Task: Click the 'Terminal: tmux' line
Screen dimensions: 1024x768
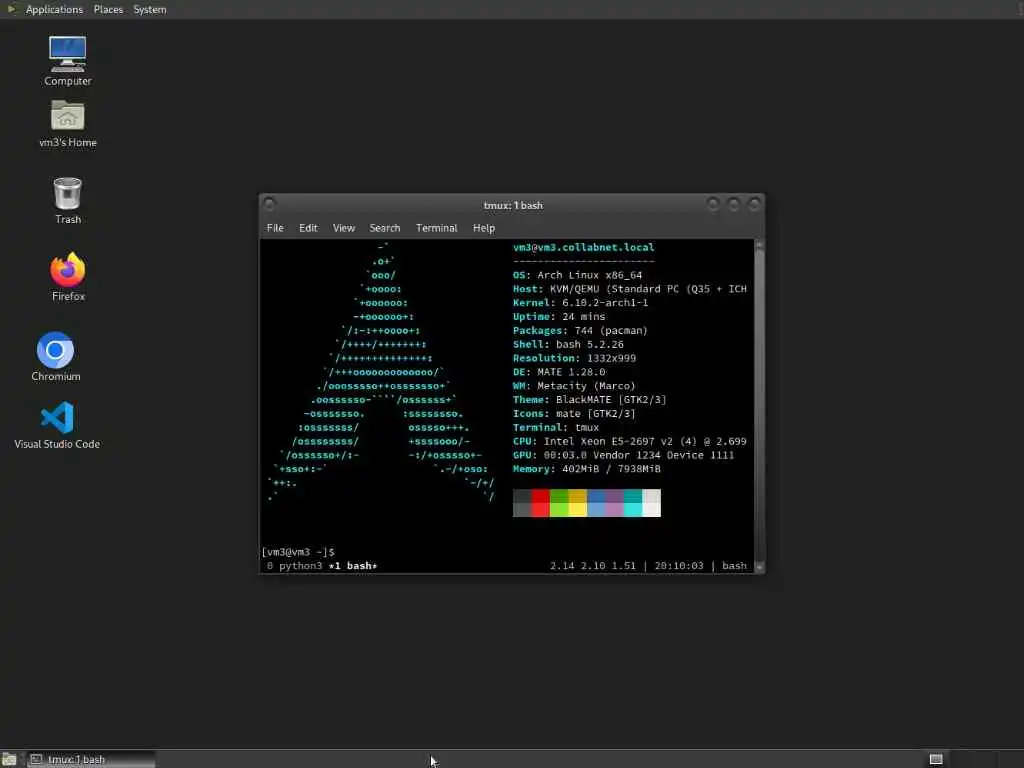Action: (556, 428)
